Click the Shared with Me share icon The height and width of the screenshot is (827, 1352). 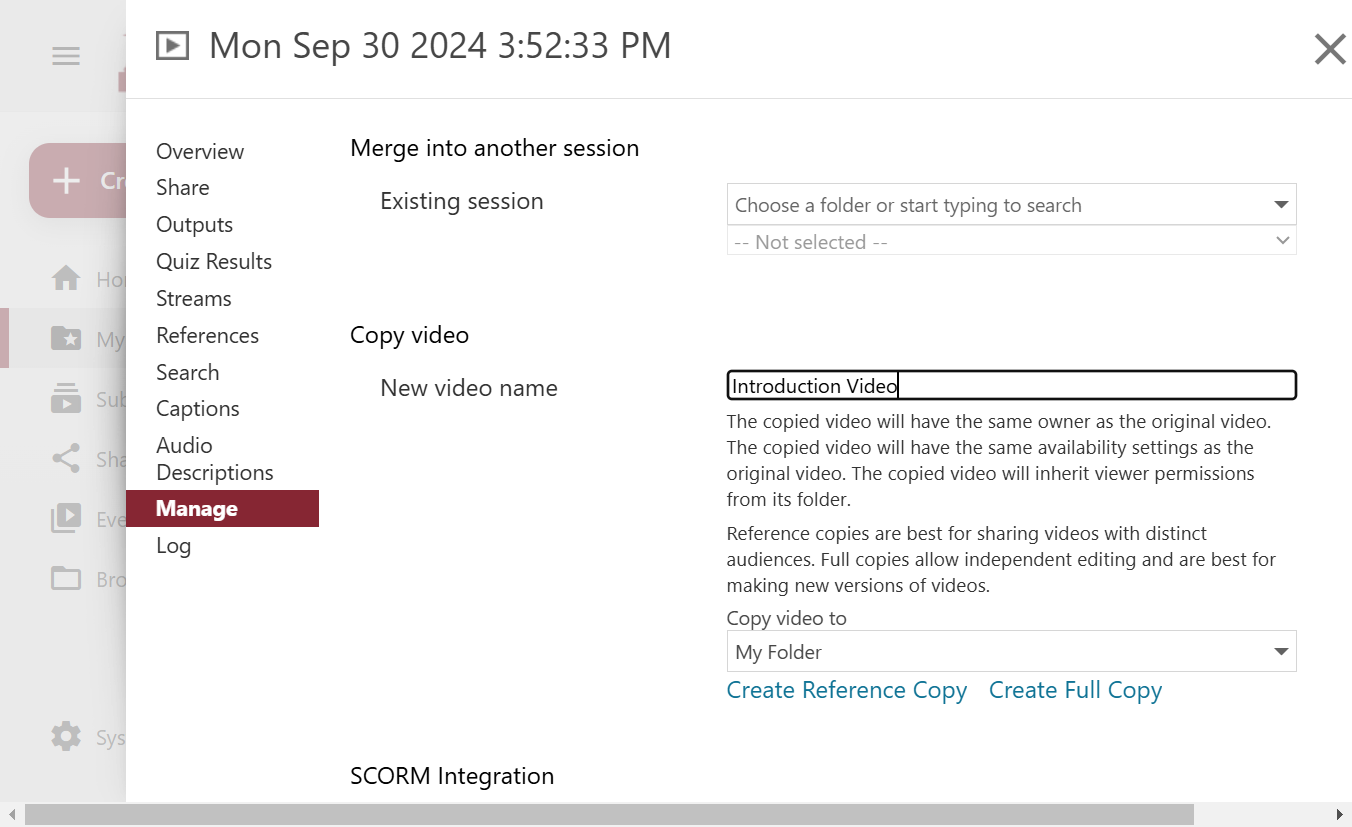[x=66, y=459]
